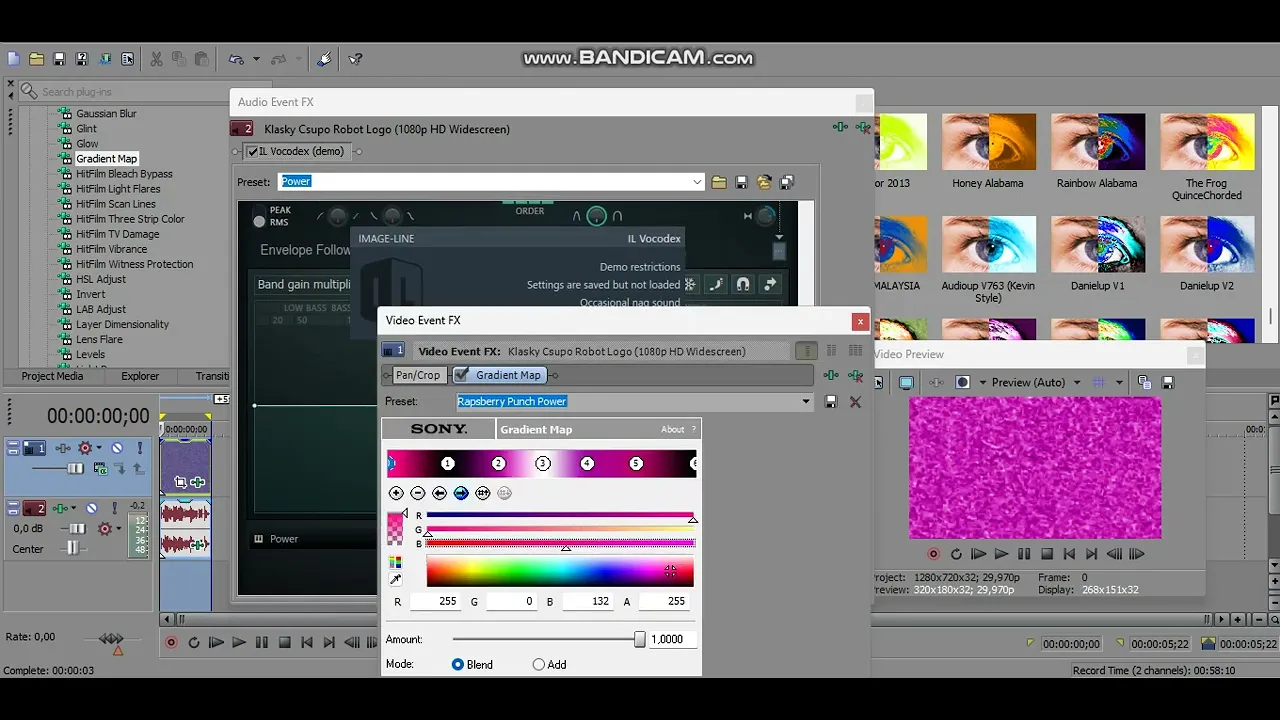Select Pan/Crop in the FX chain
The width and height of the screenshot is (1280, 720).
[x=417, y=375]
